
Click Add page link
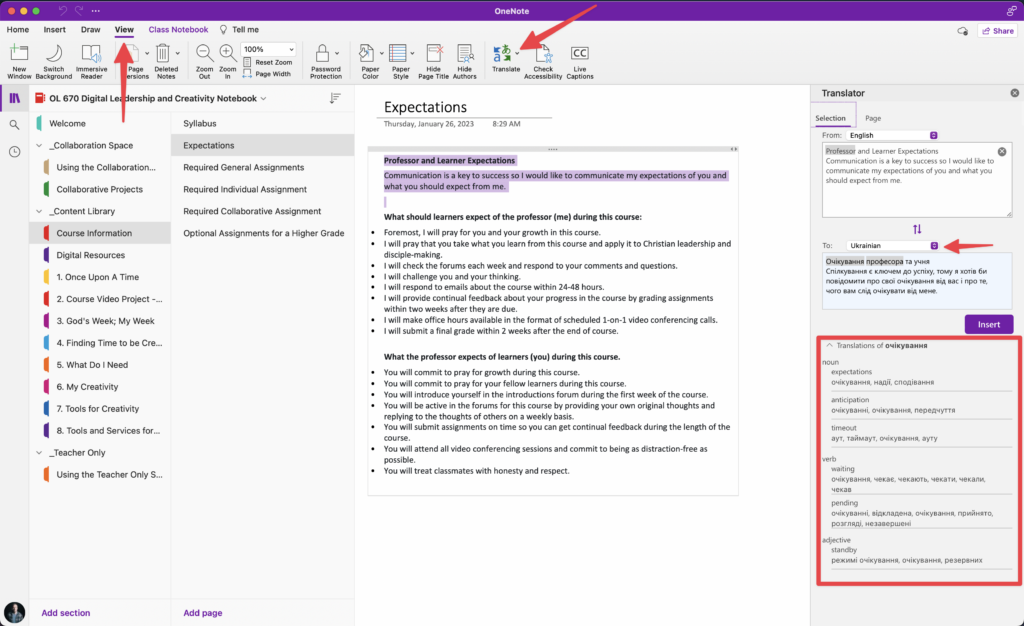(x=202, y=612)
